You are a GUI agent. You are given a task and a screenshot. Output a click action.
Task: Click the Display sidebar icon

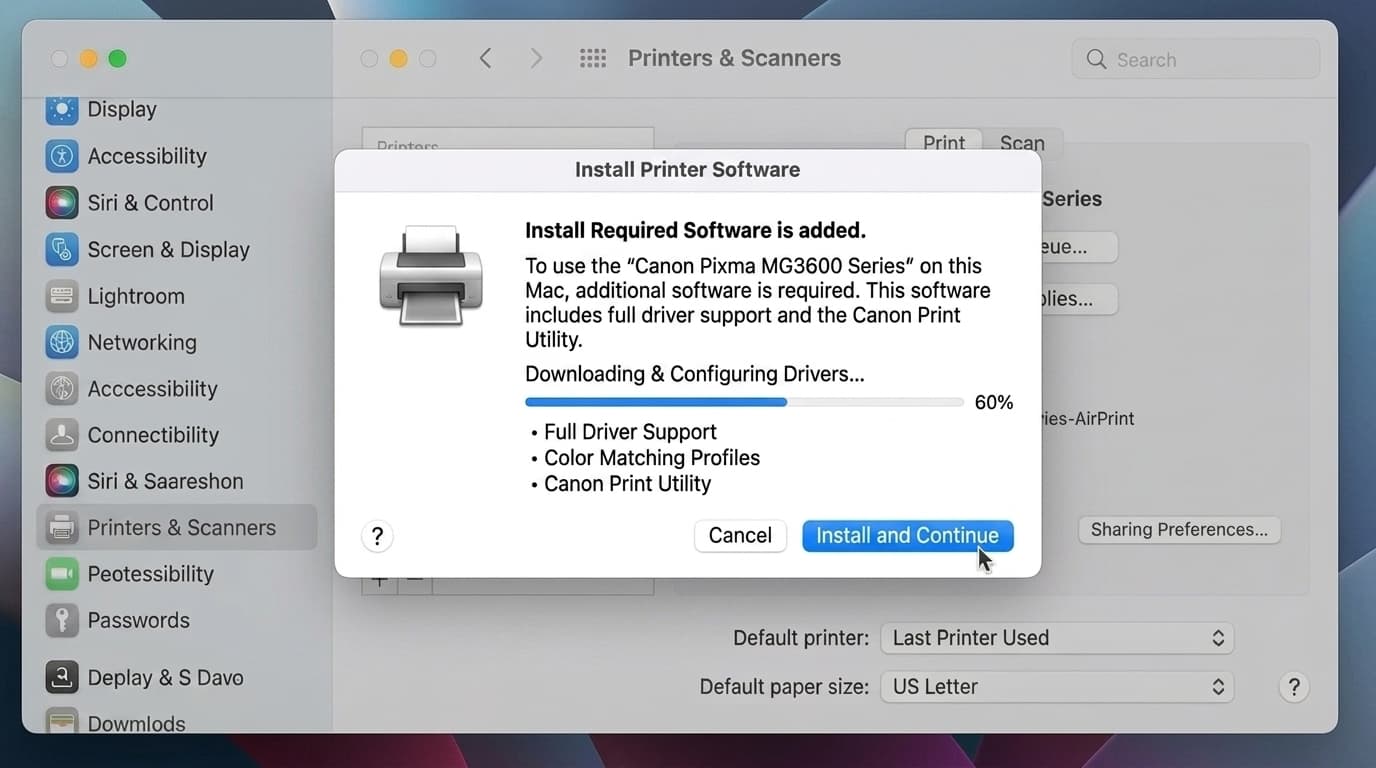coord(62,109)
